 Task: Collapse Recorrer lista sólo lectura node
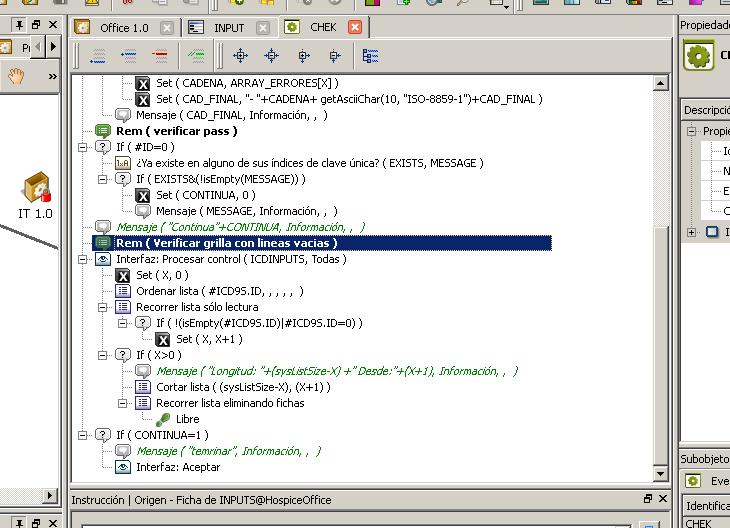[102, 307]
